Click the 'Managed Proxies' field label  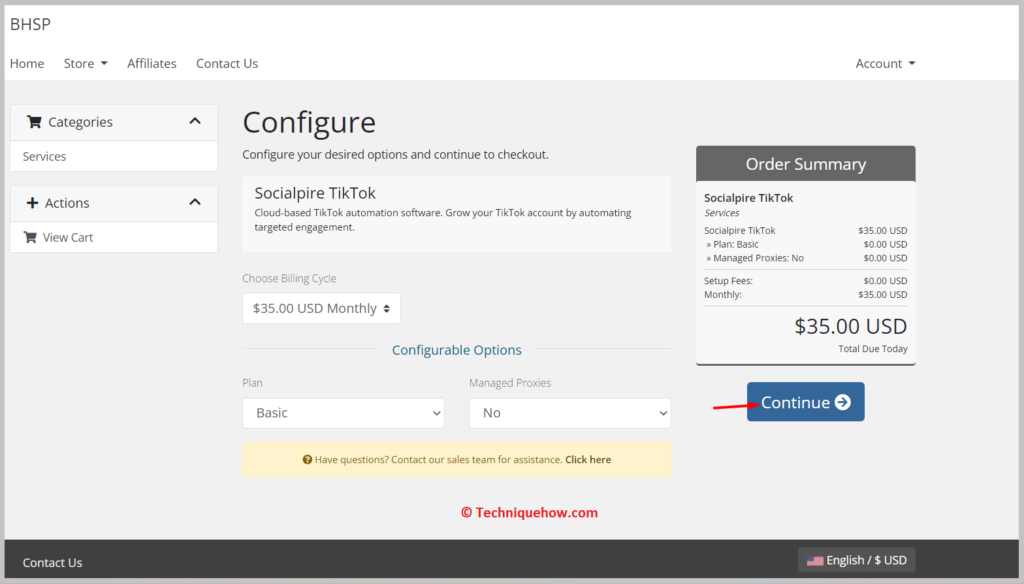click(510, 383)
